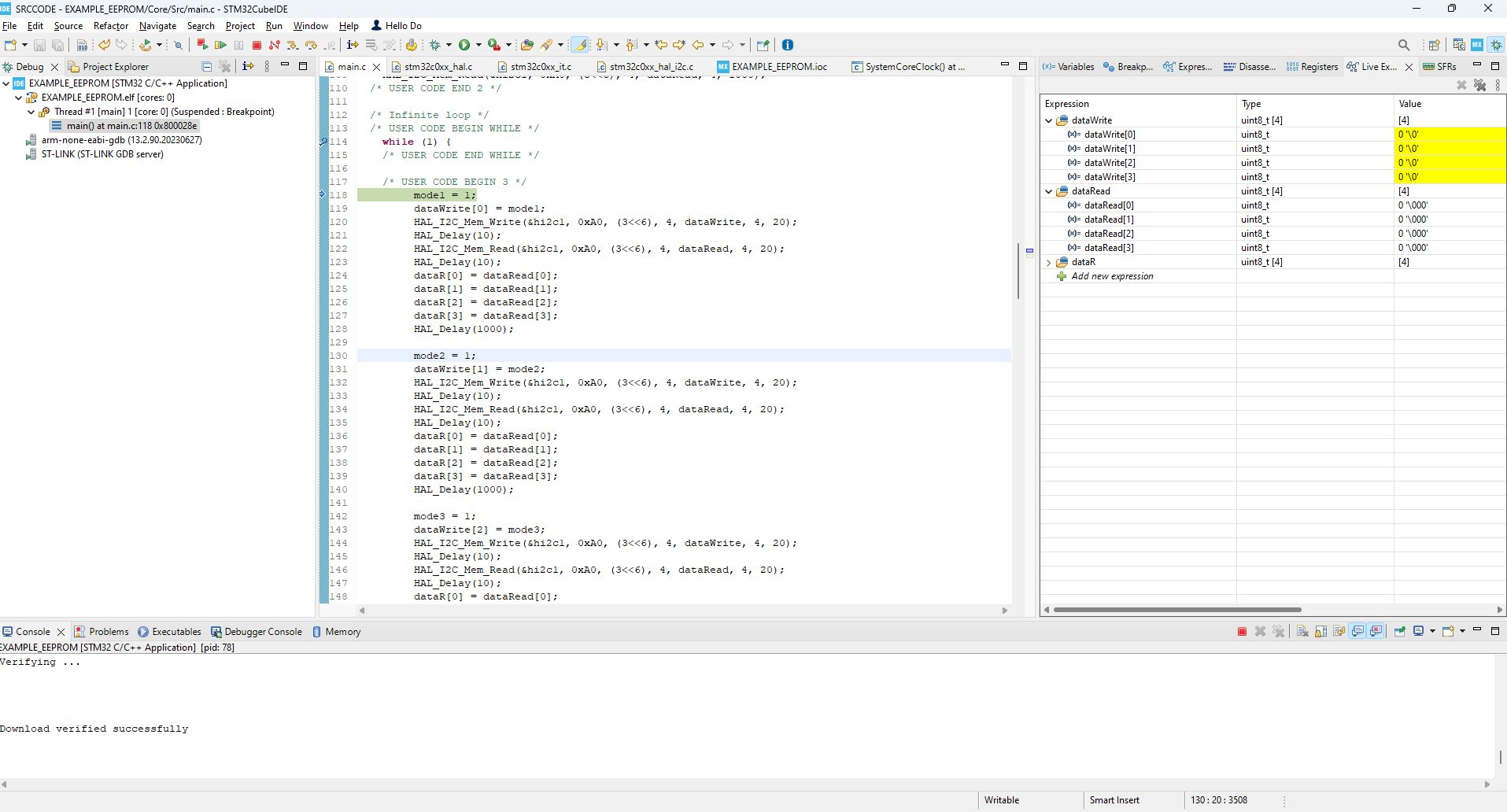This screenshot has width=1507, height=812.
Task: Click the Step Over toolbar icon
Action: tap(311, 46)
